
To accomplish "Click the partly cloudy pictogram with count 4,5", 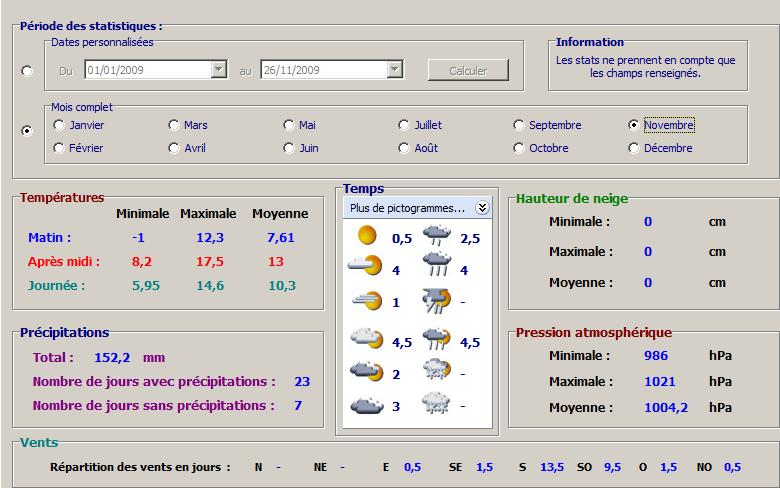I will tap(367, 338).
